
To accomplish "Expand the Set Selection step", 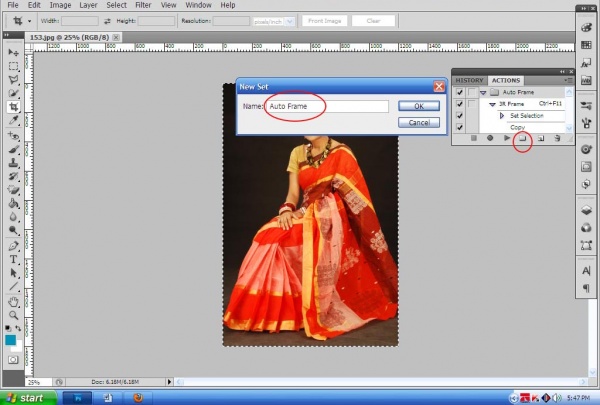I will pyautogui.click(x=501, y=116).
